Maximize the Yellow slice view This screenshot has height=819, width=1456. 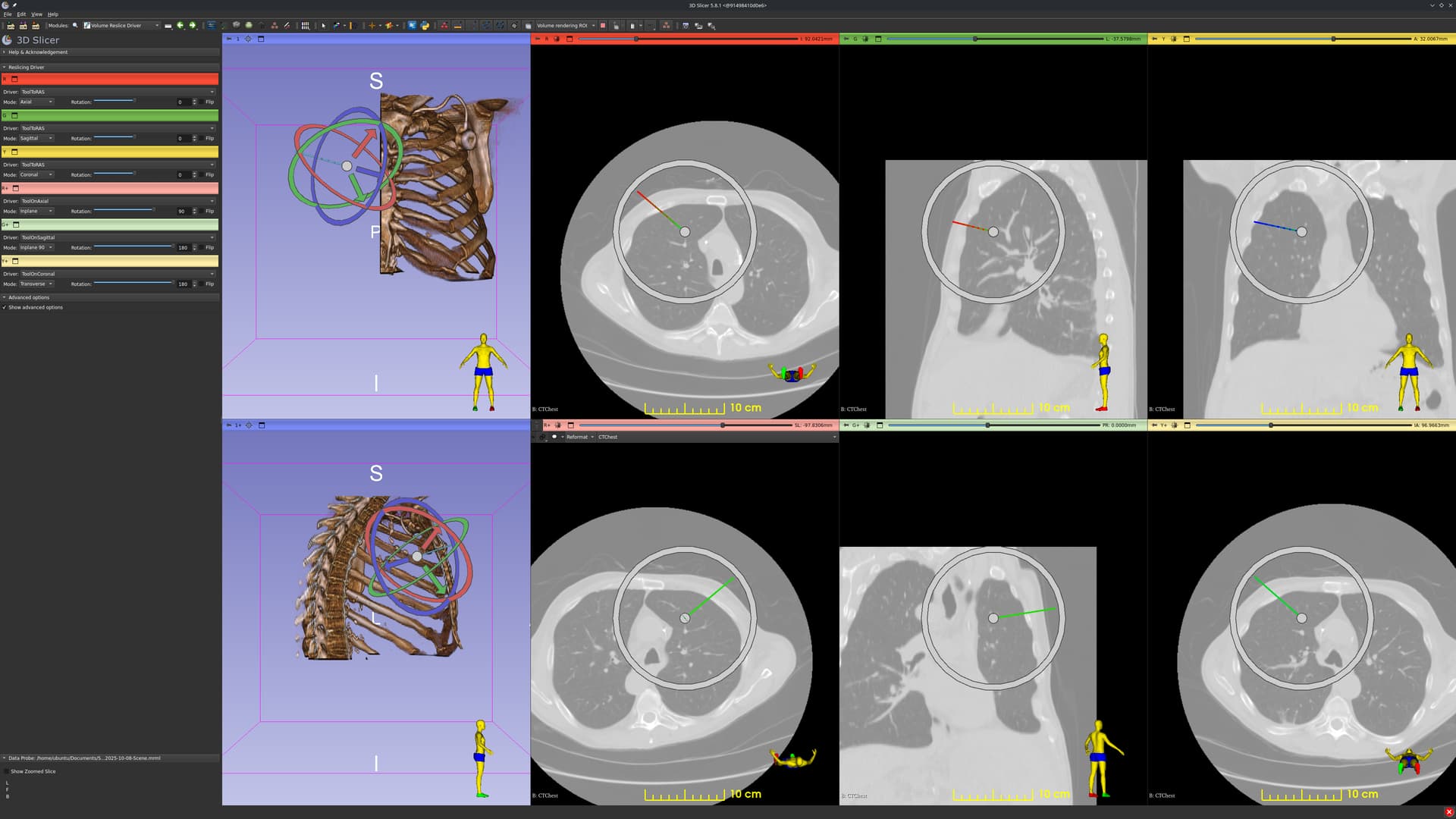[1187, 39]
